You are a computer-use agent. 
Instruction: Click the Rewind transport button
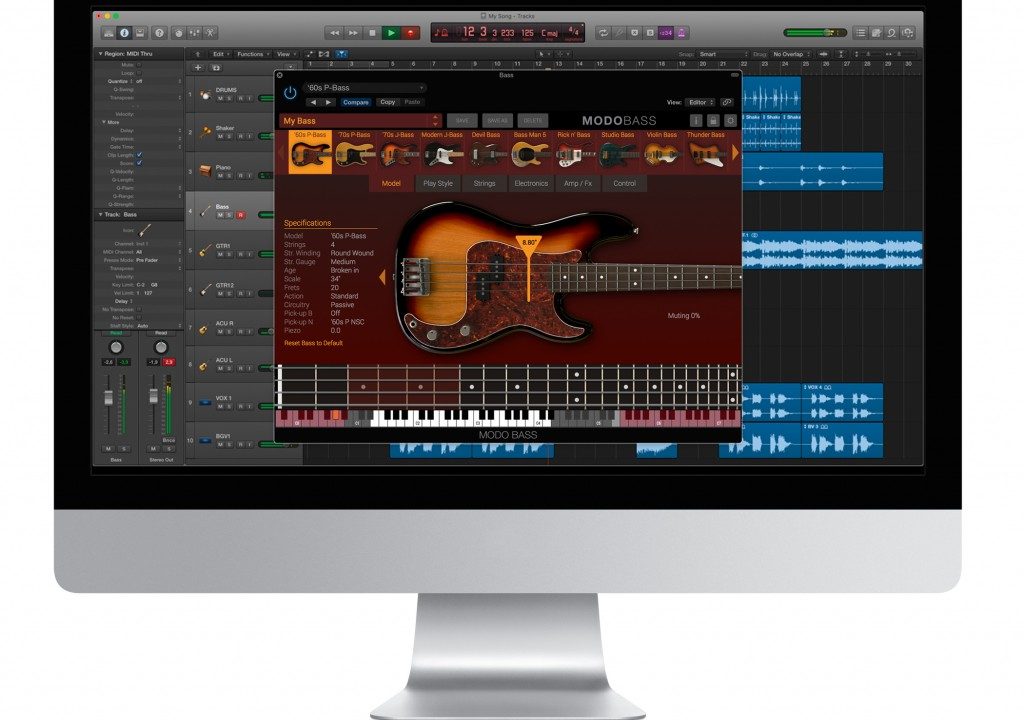click(x=334, y=33)
